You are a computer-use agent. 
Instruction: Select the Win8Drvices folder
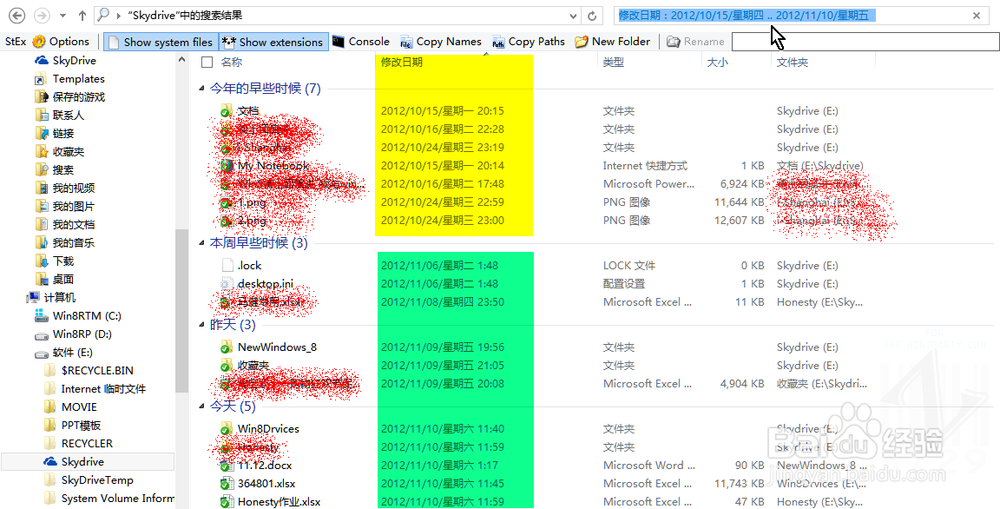point(268,429)
